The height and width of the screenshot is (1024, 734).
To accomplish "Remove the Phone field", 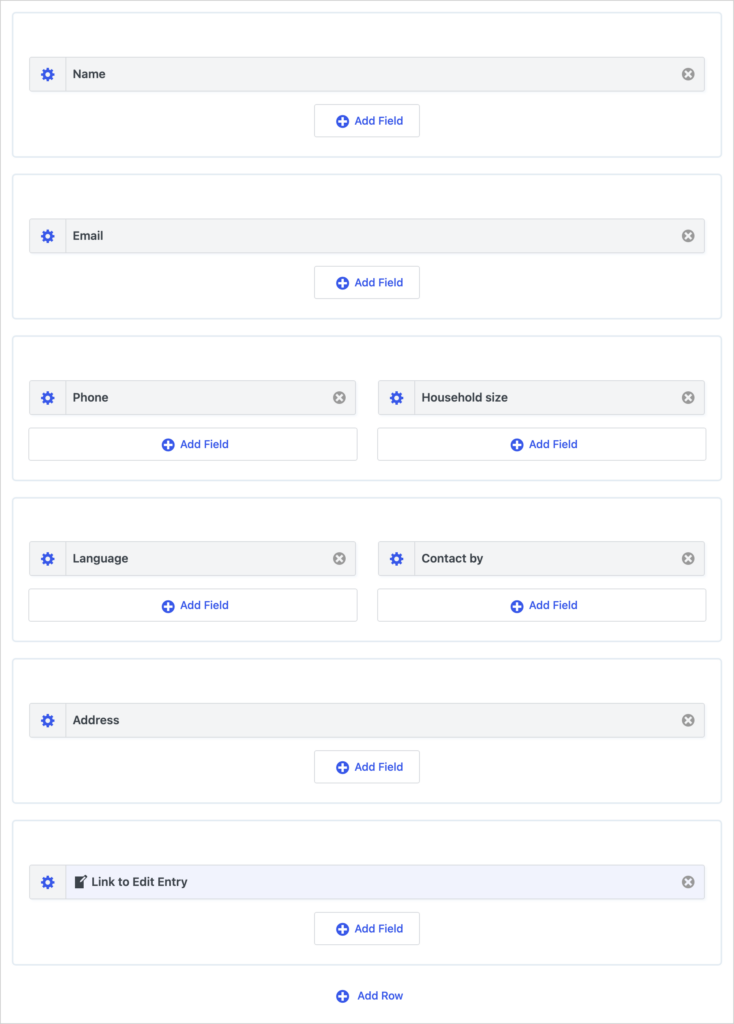I will tap(340, 398).
